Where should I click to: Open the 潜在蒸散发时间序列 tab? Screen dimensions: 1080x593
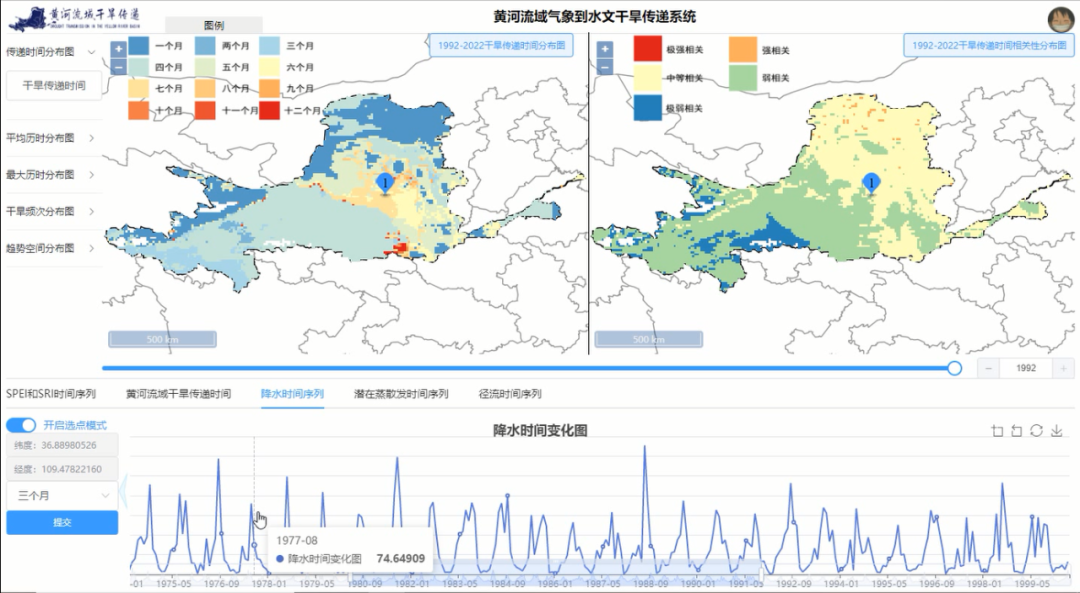click(401, 394)
